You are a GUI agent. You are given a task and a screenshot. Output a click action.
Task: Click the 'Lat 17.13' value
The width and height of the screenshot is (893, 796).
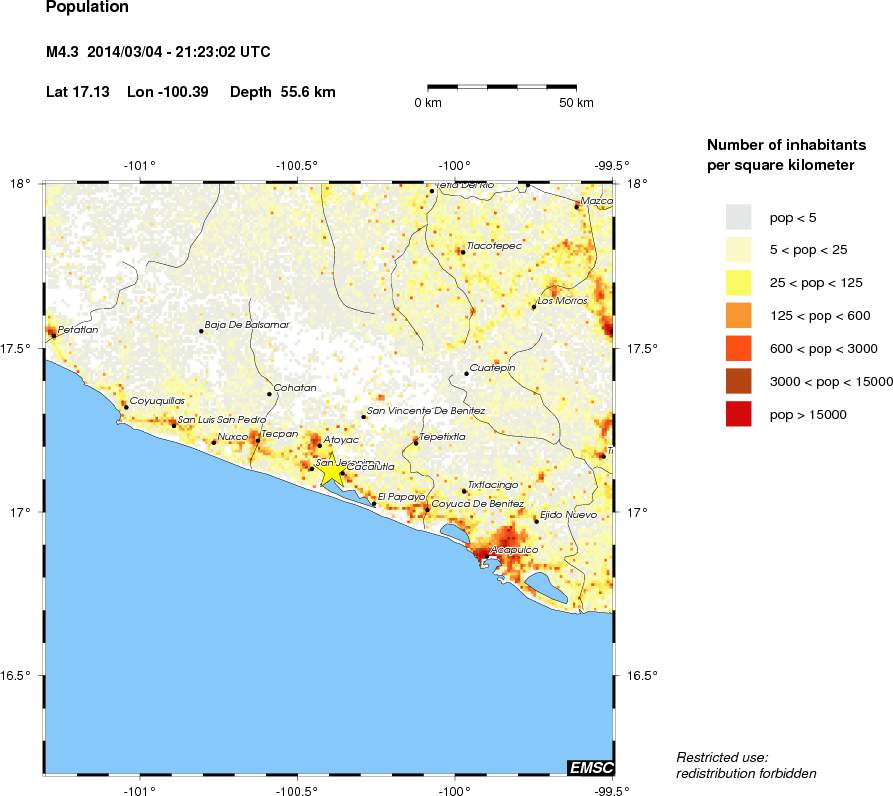point(77,92)
